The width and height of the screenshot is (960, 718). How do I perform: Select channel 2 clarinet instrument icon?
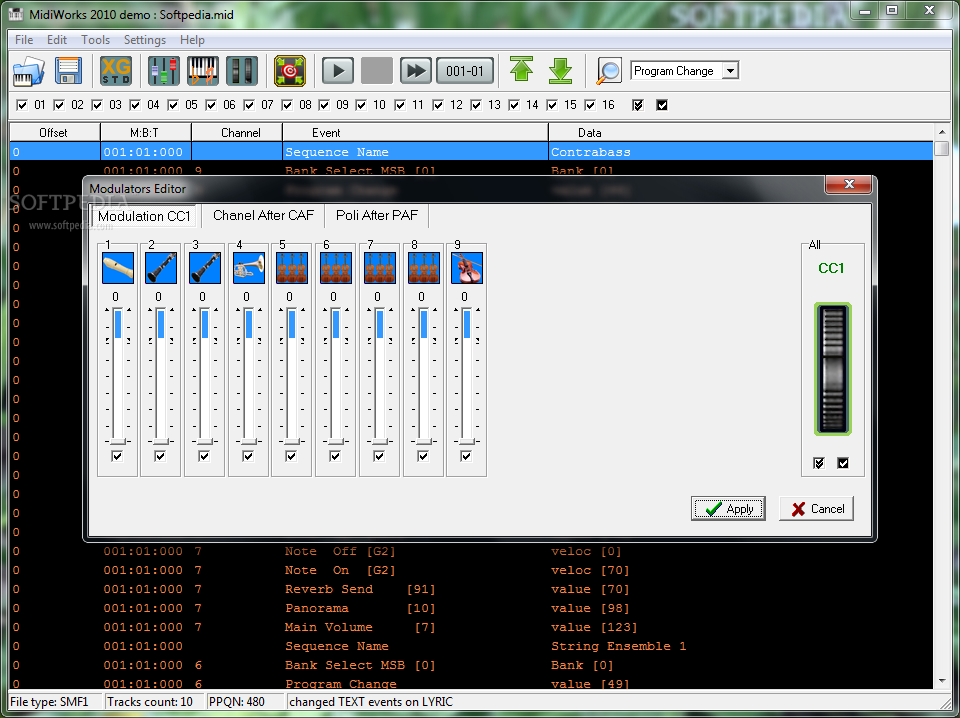[x=161, y=268]
